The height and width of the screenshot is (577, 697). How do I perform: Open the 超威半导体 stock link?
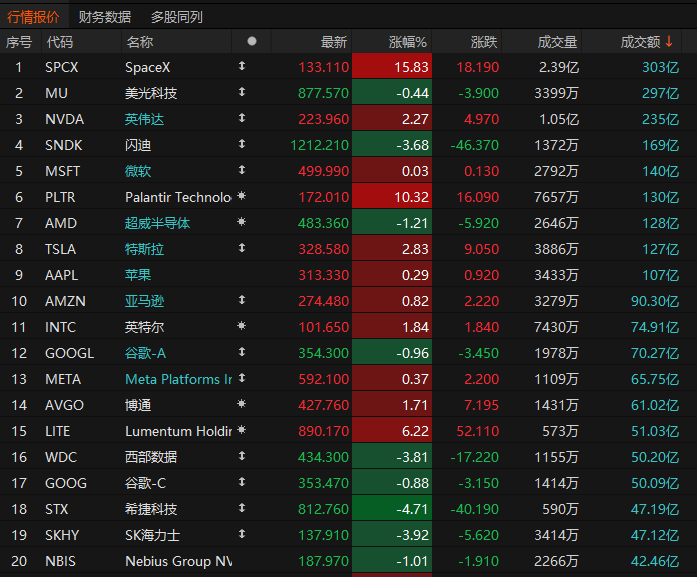[x=157, y=223]
